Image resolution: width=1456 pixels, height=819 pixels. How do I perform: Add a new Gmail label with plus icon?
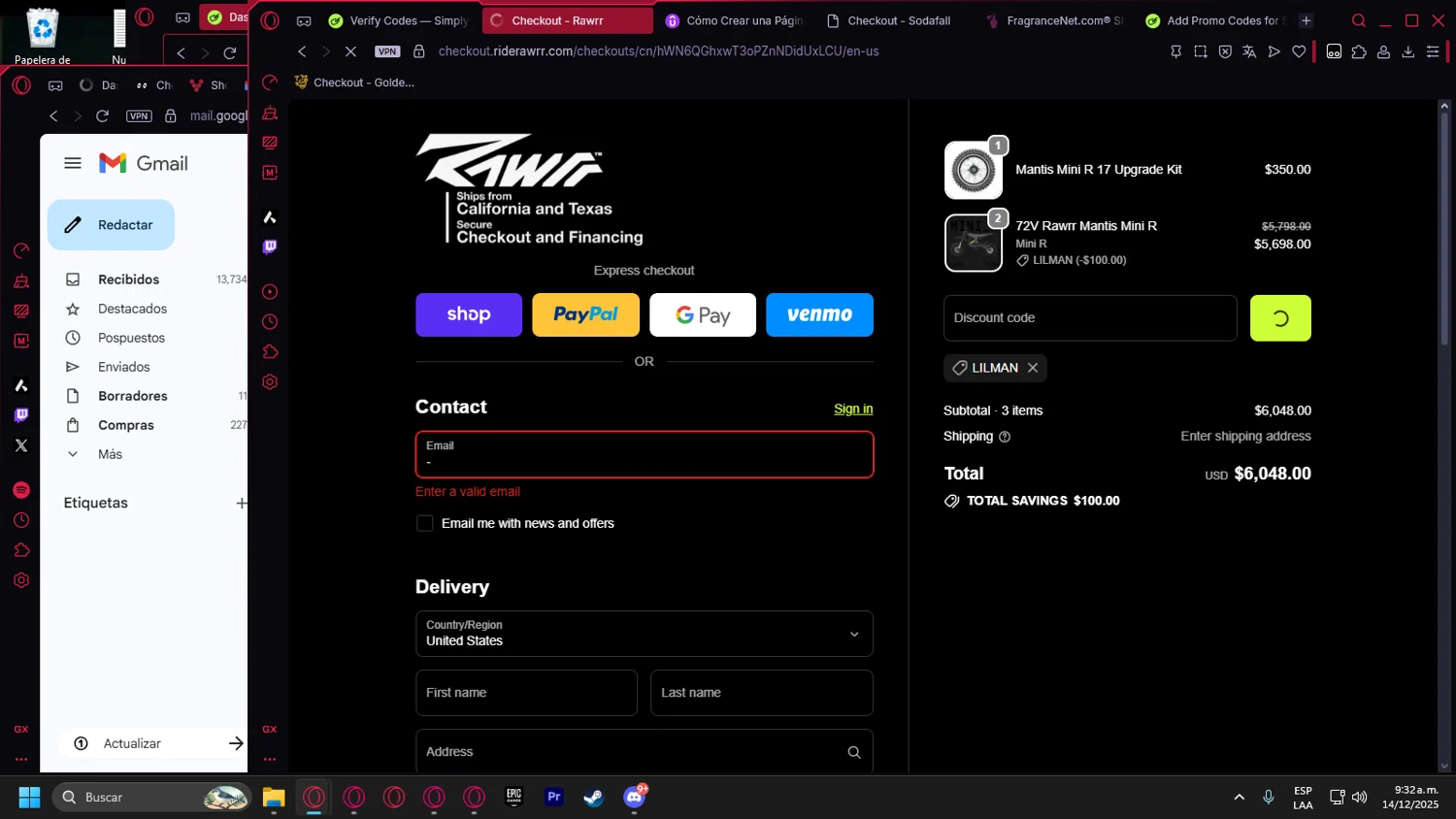241,503
